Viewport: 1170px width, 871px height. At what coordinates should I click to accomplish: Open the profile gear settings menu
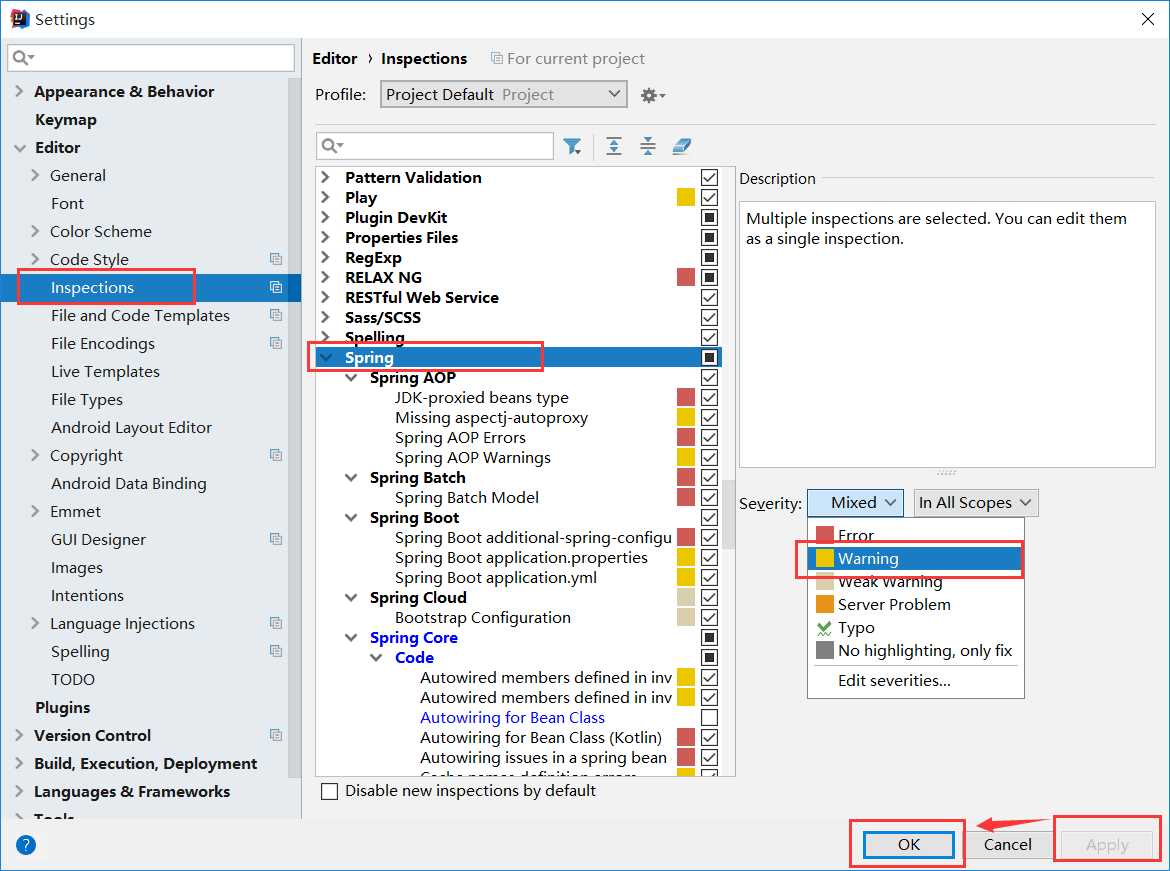click(653, 96)
